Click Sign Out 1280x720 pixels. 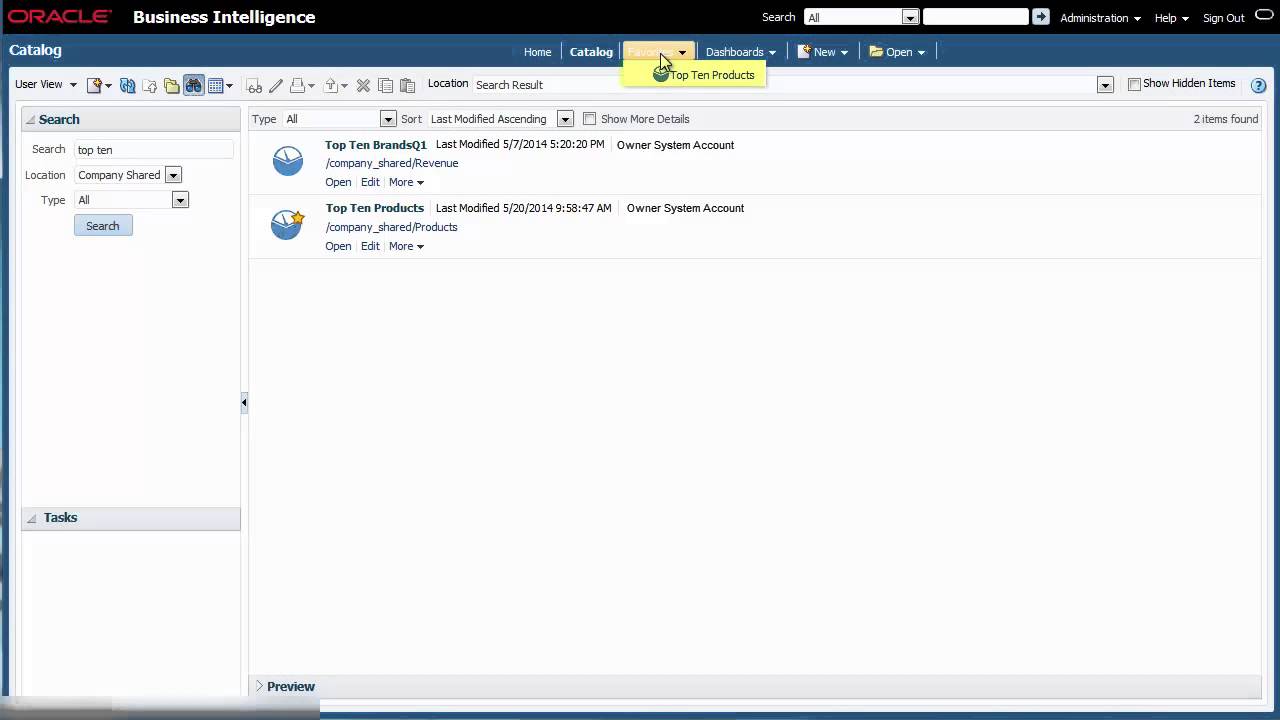pyautogui.click(x=1223, y=18)
